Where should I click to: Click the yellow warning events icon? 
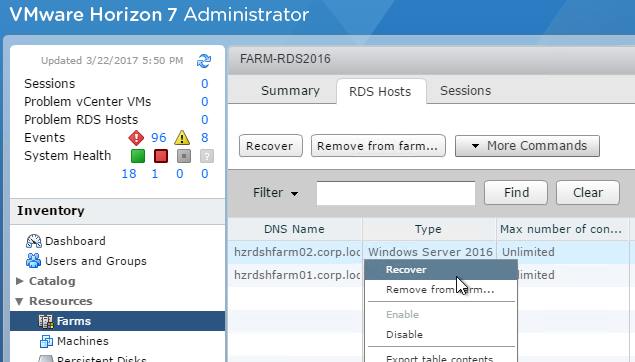click(182, 138)
